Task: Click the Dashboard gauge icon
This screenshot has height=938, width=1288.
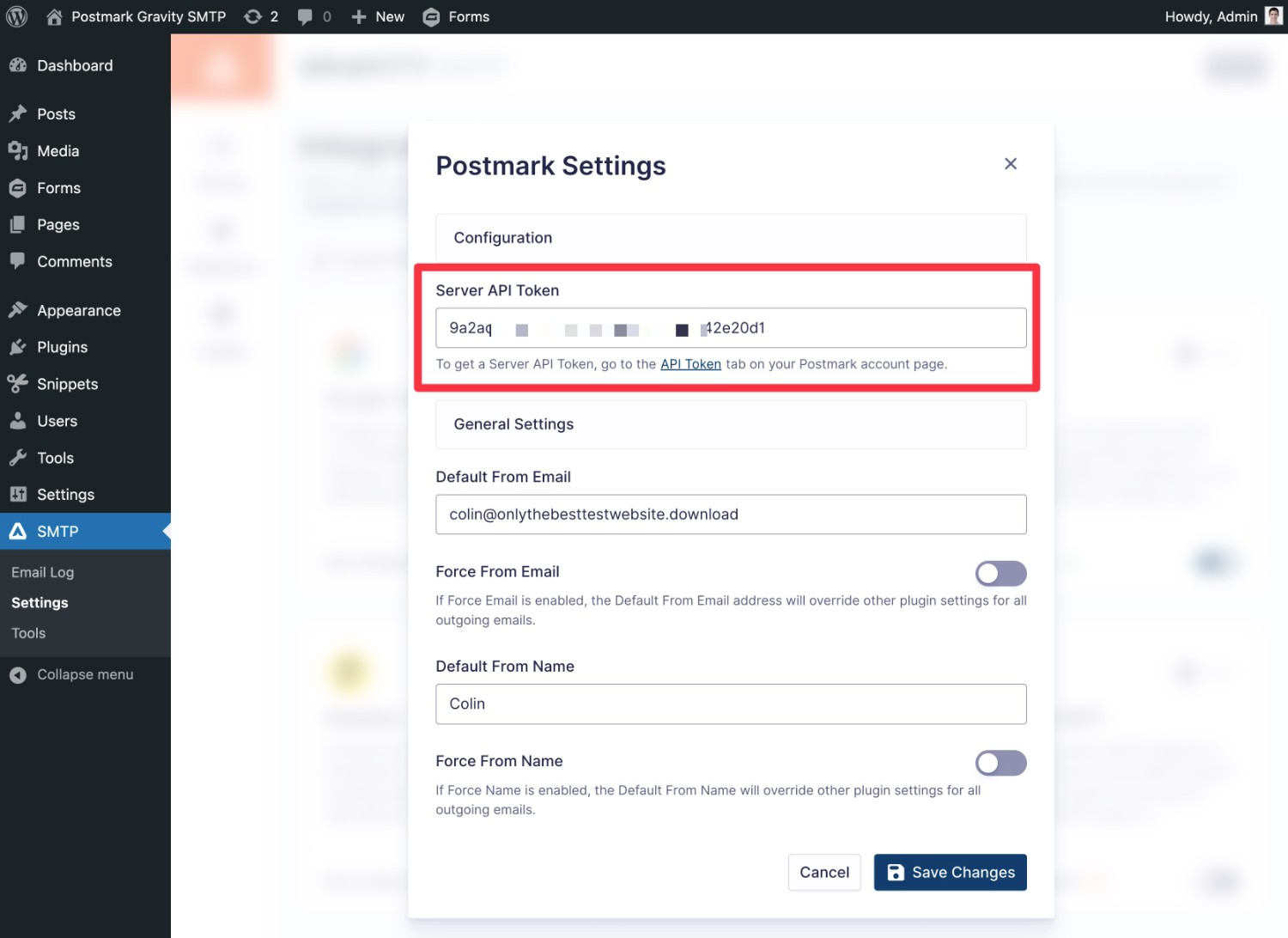Action: click(18, 65)
